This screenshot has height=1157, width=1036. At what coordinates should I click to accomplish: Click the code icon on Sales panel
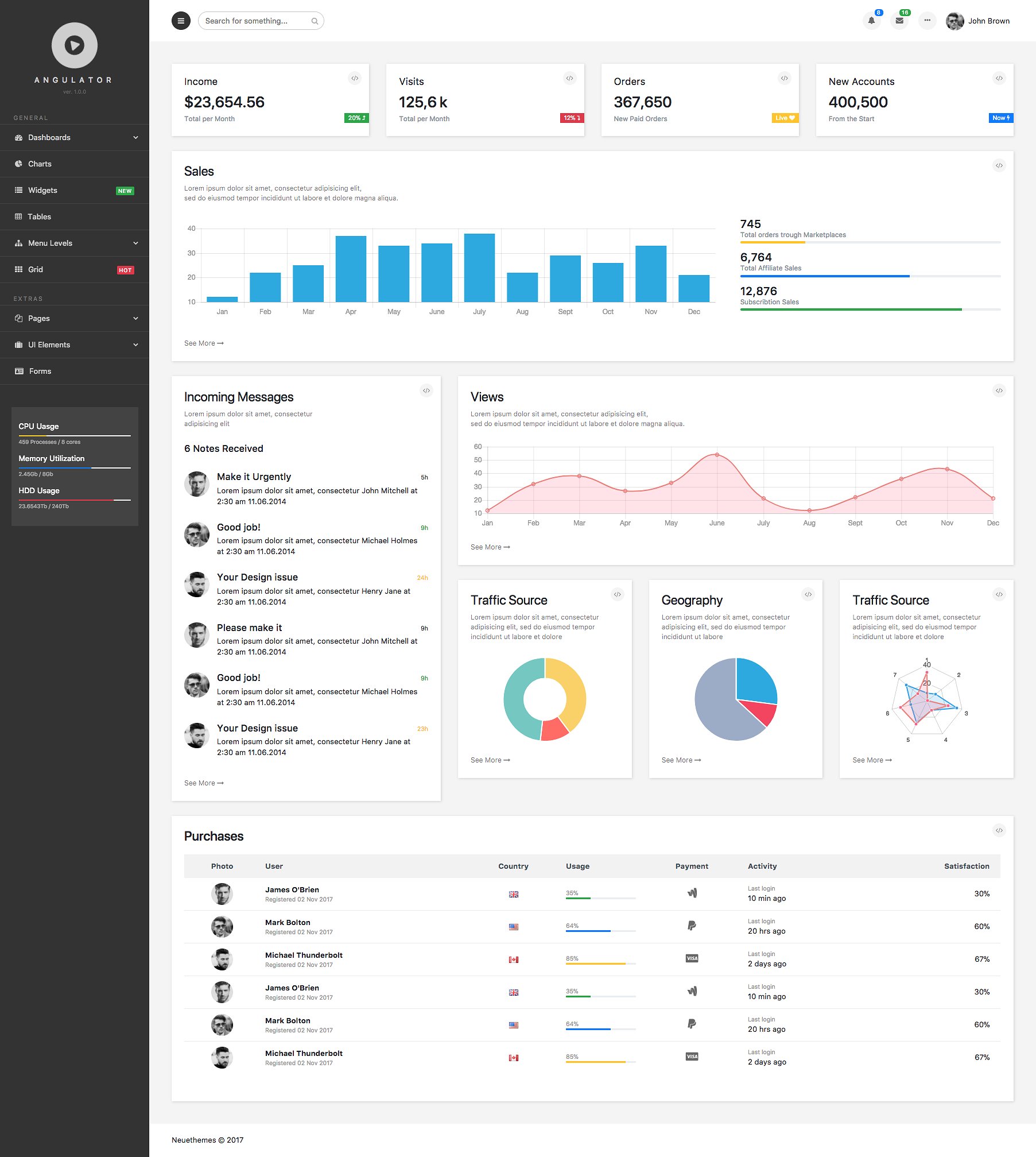pos(999,165)
